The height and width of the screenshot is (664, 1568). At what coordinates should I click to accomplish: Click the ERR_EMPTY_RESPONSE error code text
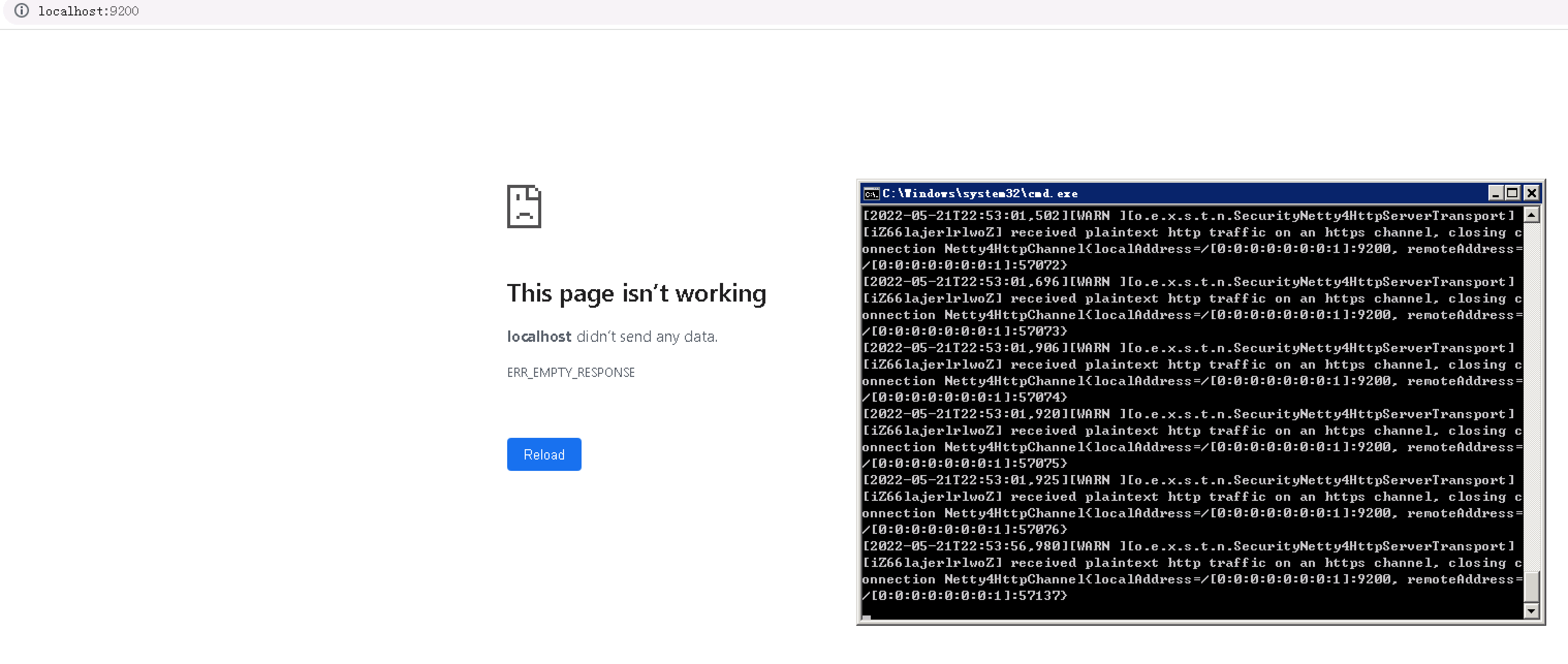570,372
